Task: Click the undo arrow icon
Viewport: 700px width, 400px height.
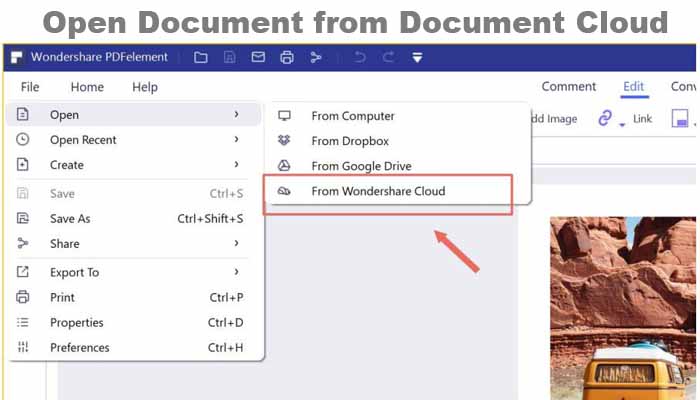Action: [360, 57]
